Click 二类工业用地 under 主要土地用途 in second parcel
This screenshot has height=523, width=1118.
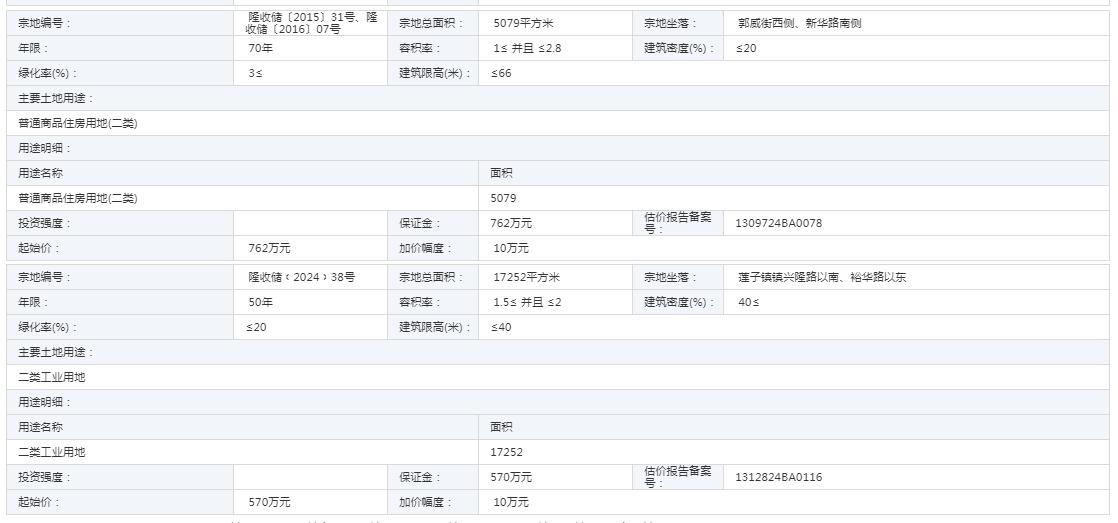click(x=52, y=377)
